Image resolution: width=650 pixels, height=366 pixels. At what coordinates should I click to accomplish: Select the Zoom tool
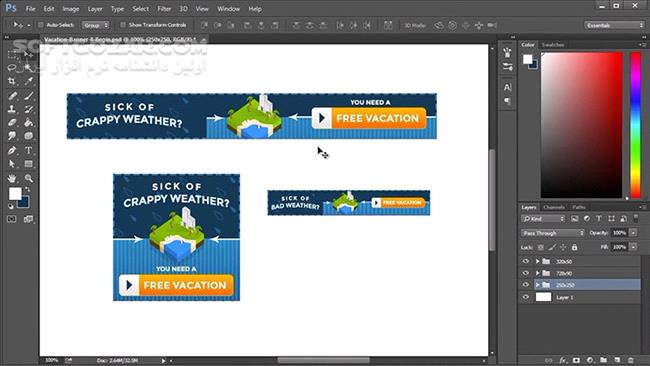[29, 178]
